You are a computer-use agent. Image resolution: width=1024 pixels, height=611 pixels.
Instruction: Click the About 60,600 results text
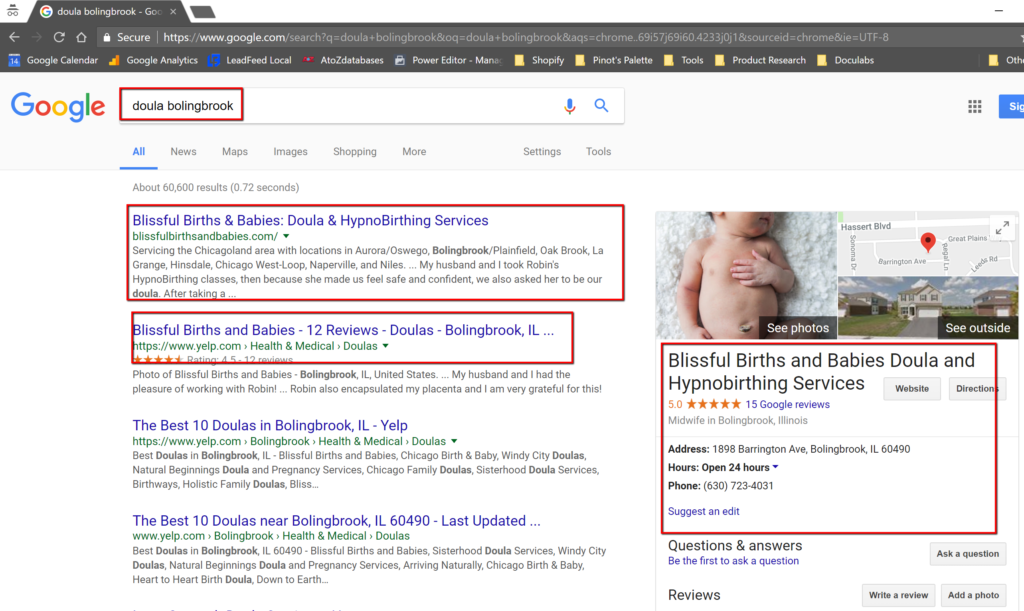click(216, 187)
